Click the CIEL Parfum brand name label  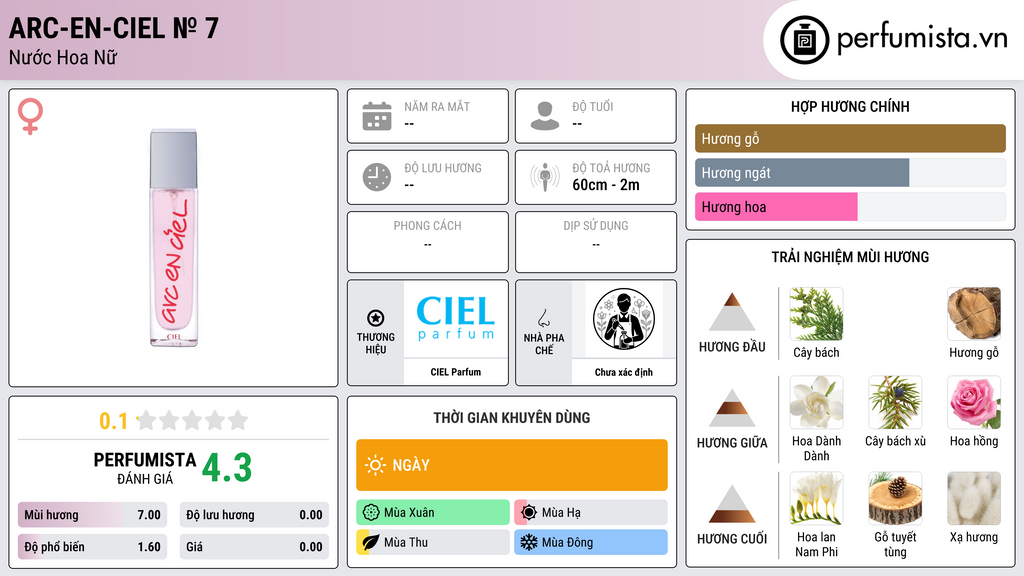(x=456, y=372)
